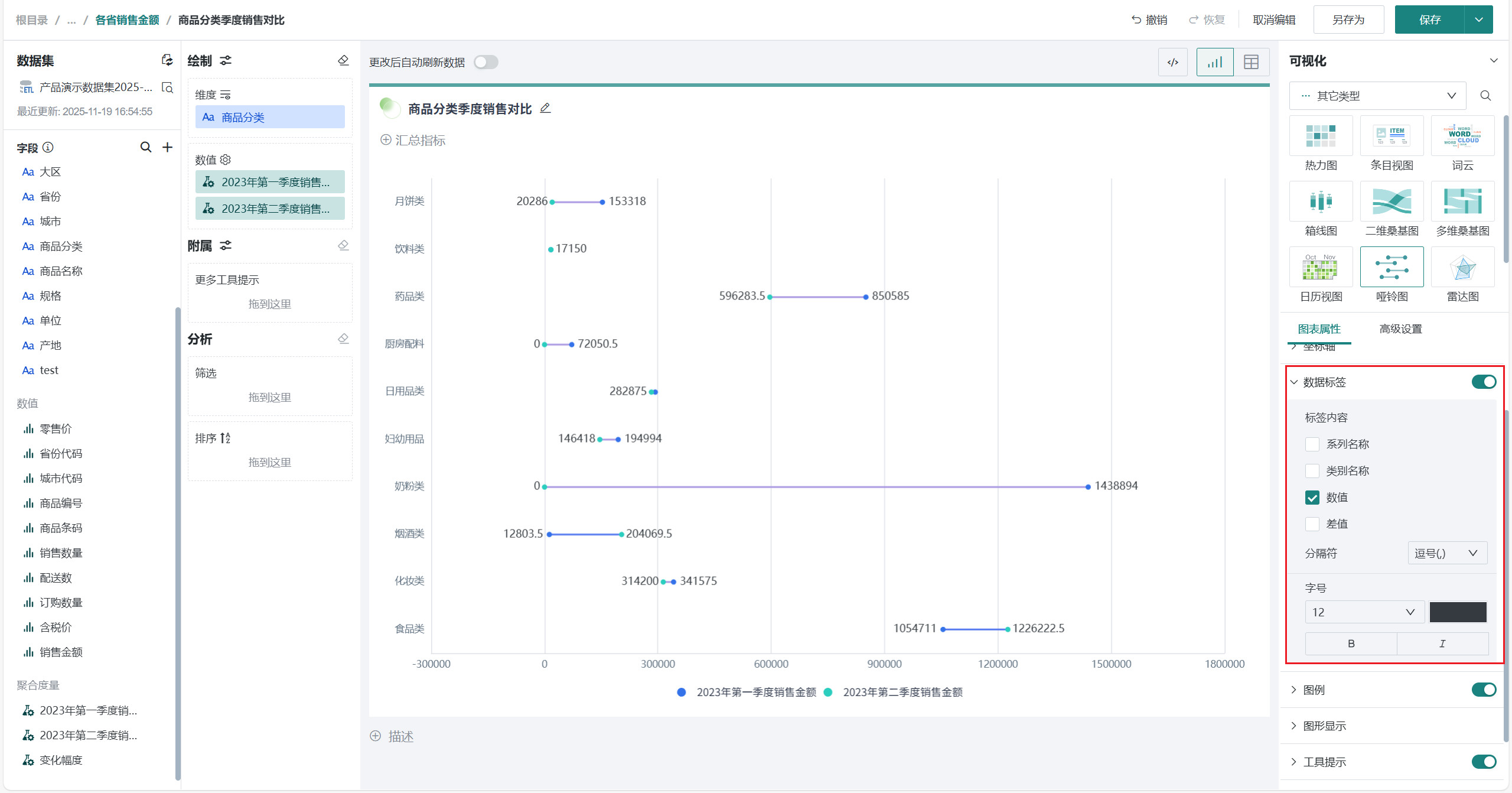
Task: Open the label font color swatch
Action: (x=1458, y=612)
